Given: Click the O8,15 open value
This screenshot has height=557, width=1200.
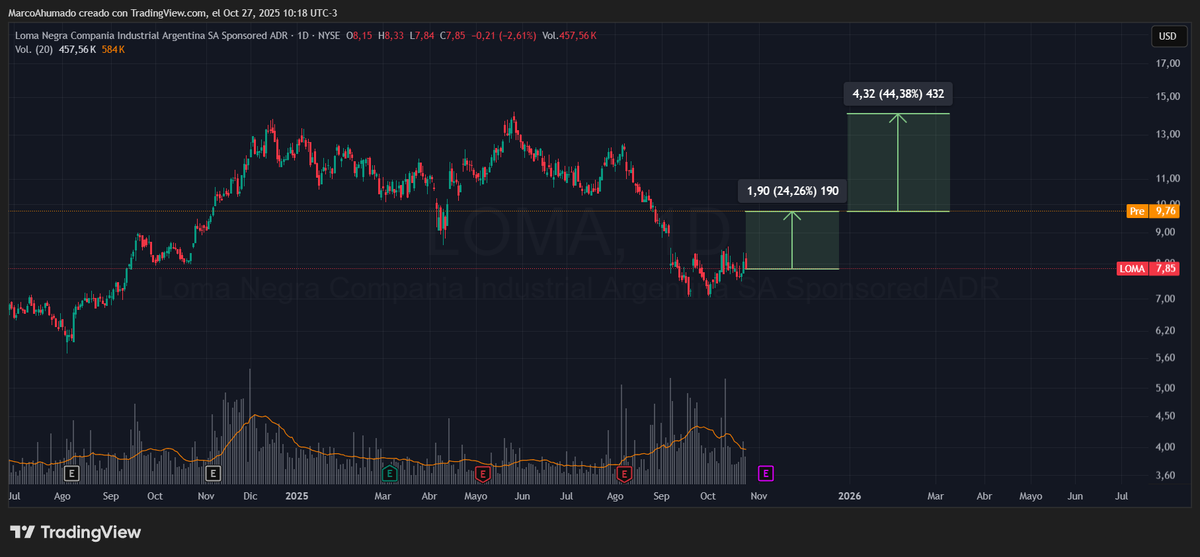Looking at the screenshot, I should [x=361, y=36].
